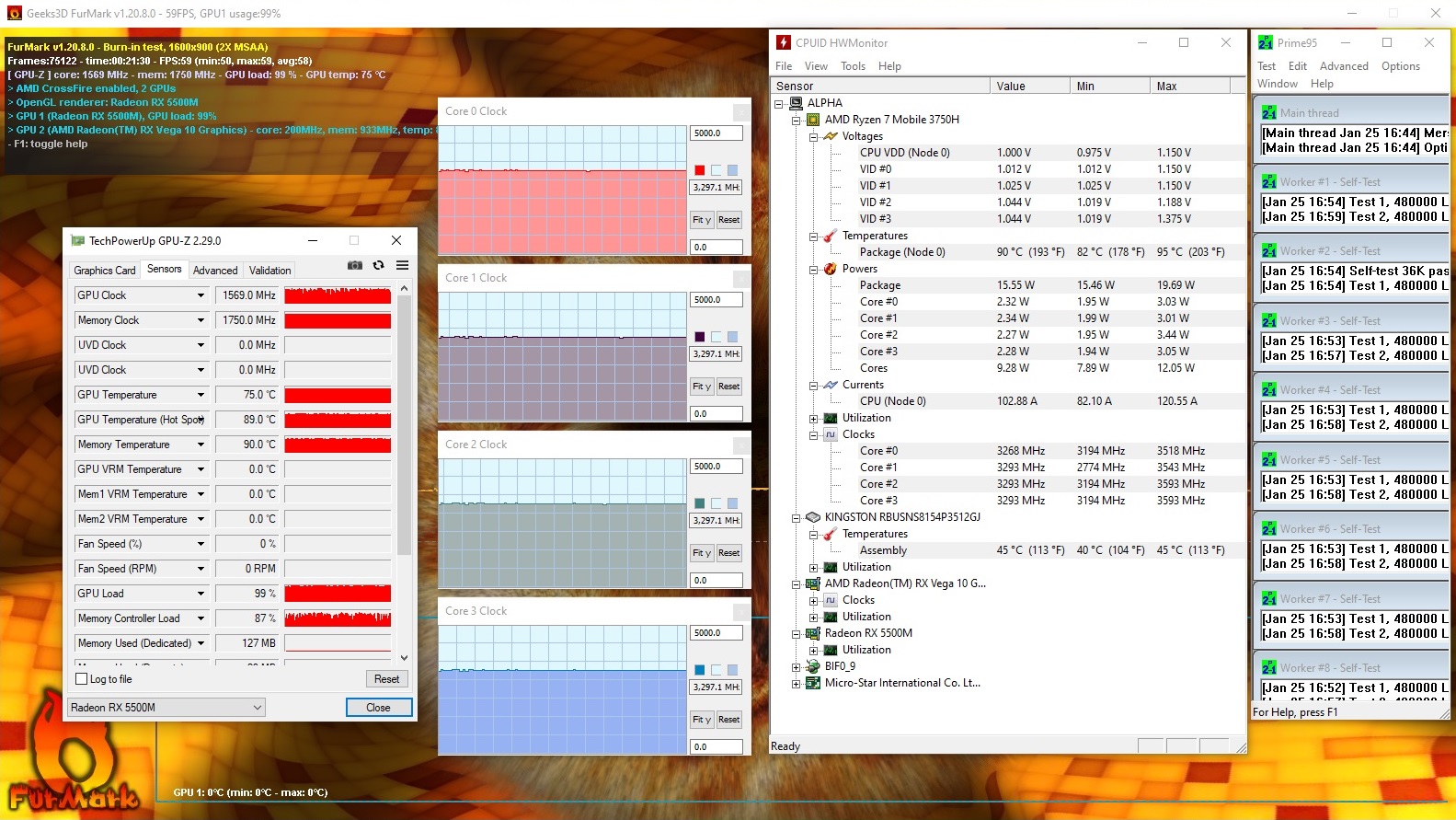Image resolution: width=1456 pixels, height=820 pixels.
Task: Click the FurMark title bar icon
Action: [14, 13]
